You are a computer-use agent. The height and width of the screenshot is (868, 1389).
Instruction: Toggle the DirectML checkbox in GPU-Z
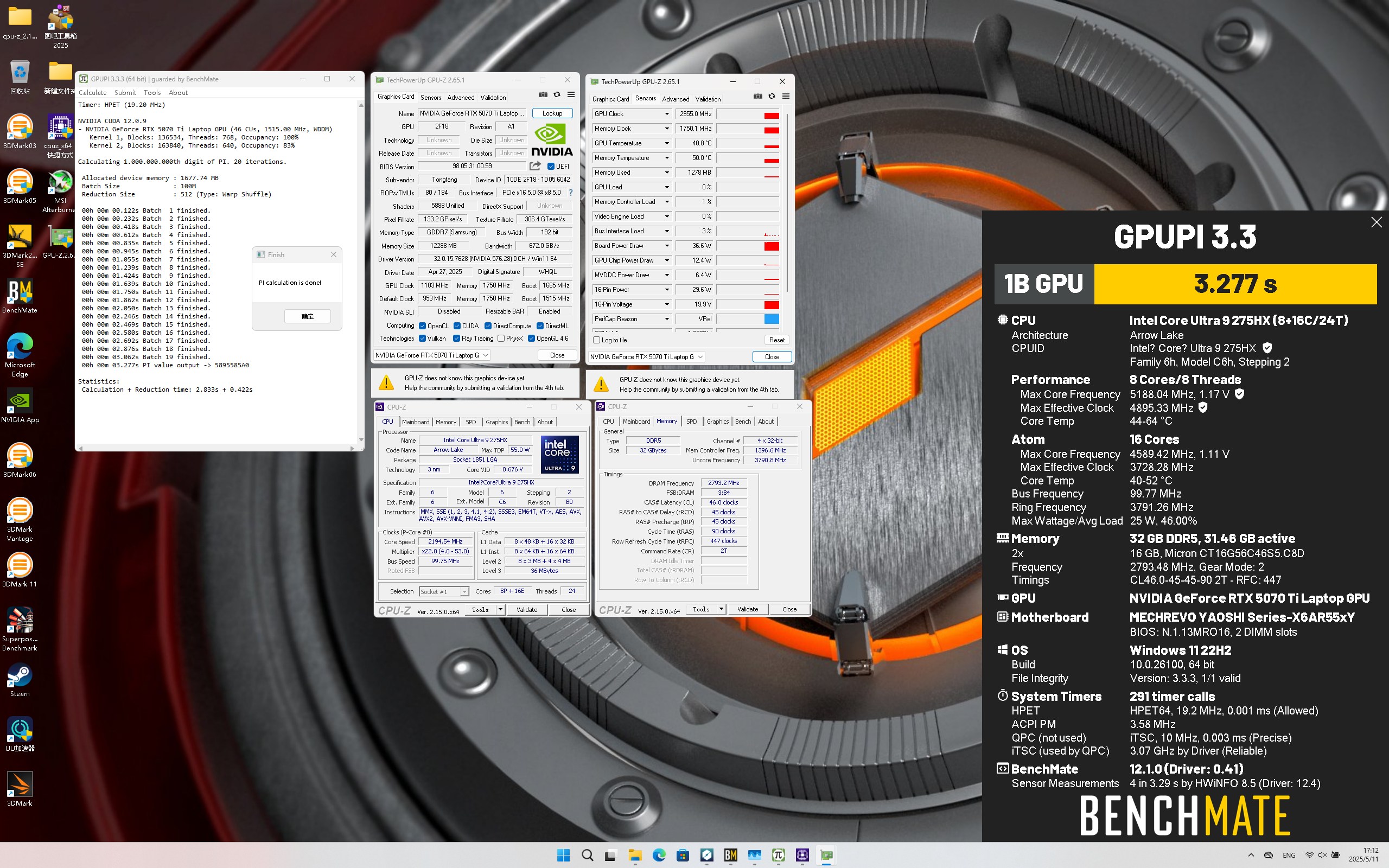click(x=540, y=326)
